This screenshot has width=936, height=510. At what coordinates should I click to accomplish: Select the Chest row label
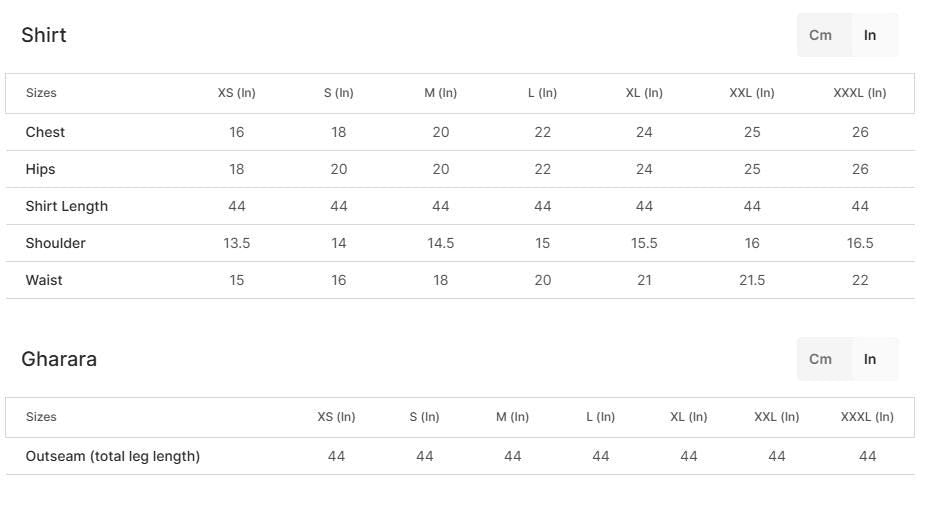(x=45, y=132)
